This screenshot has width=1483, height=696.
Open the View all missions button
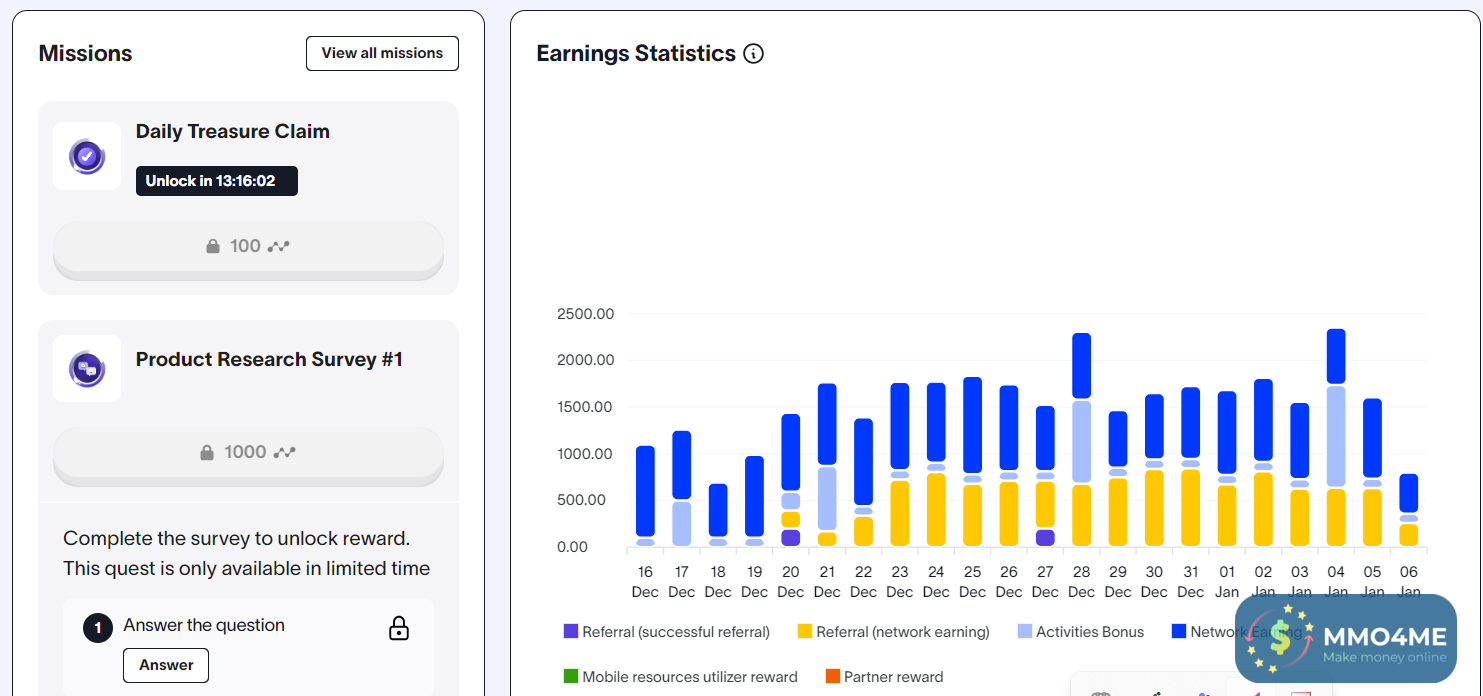click(x=382, y=54)
